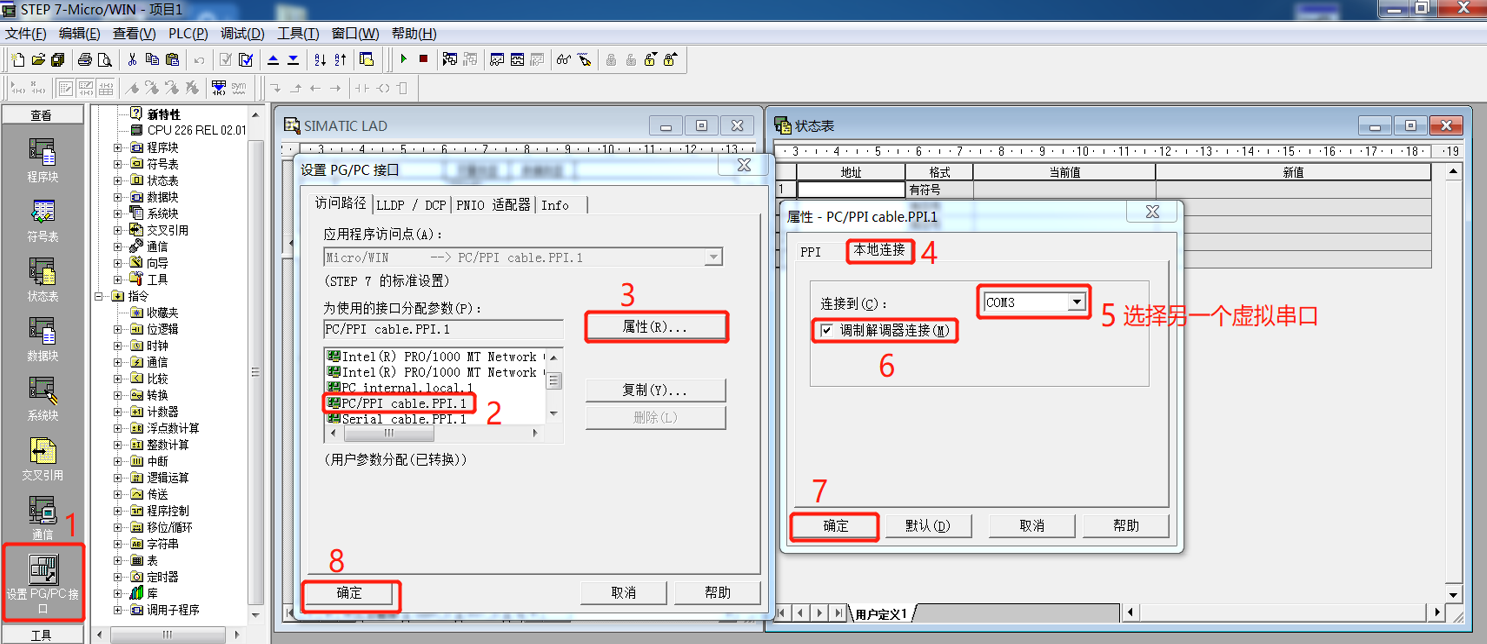Open 数据块 in the 查看 sidebar
1487x644 pixels.
(x=42, y=339)
